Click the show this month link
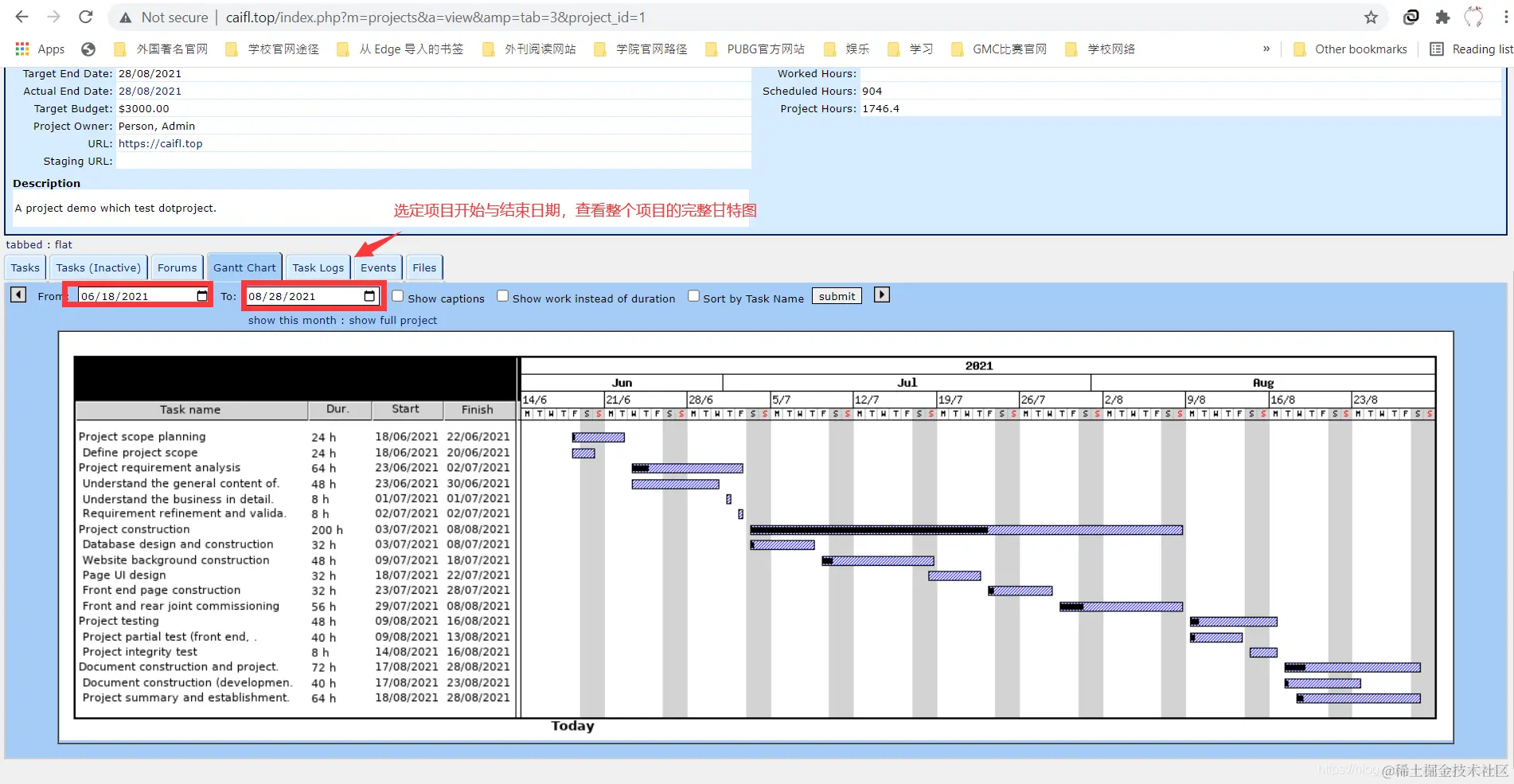 [292, 321]
